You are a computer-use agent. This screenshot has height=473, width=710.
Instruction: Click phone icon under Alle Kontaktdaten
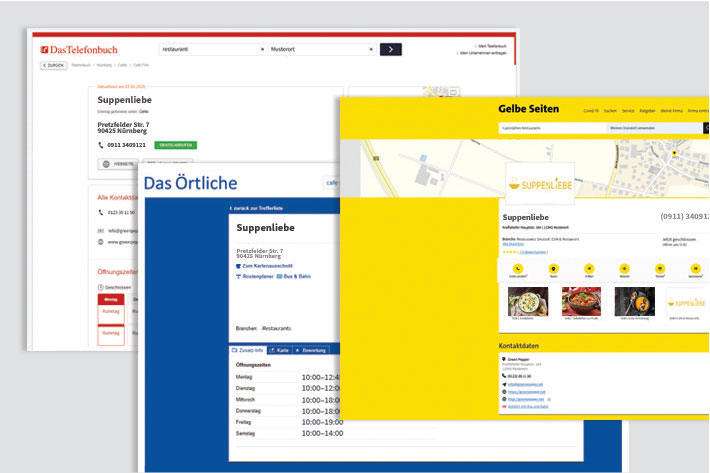coord(101,212)
